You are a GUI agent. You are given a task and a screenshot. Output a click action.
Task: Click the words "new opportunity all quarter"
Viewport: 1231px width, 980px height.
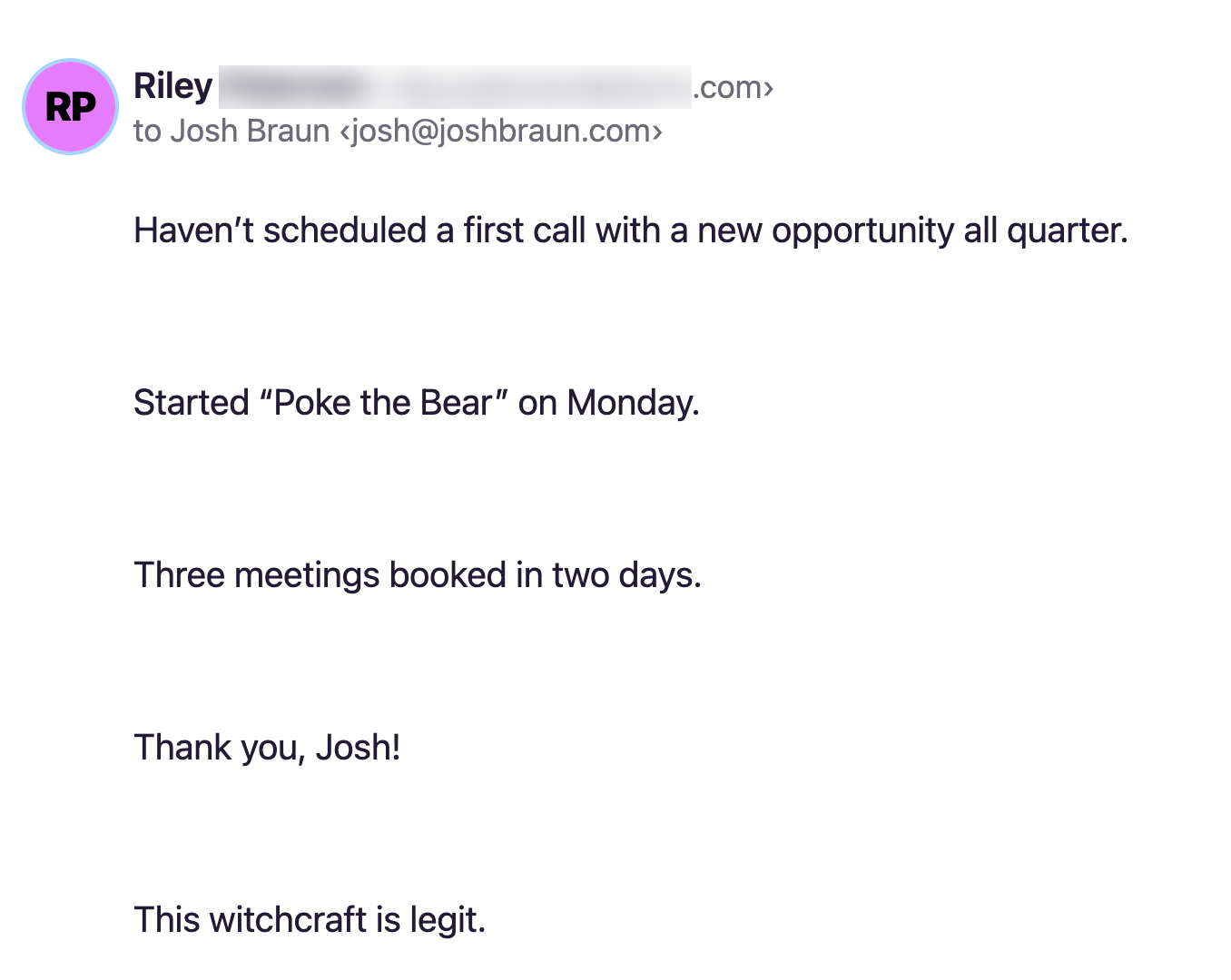(911, 231)
